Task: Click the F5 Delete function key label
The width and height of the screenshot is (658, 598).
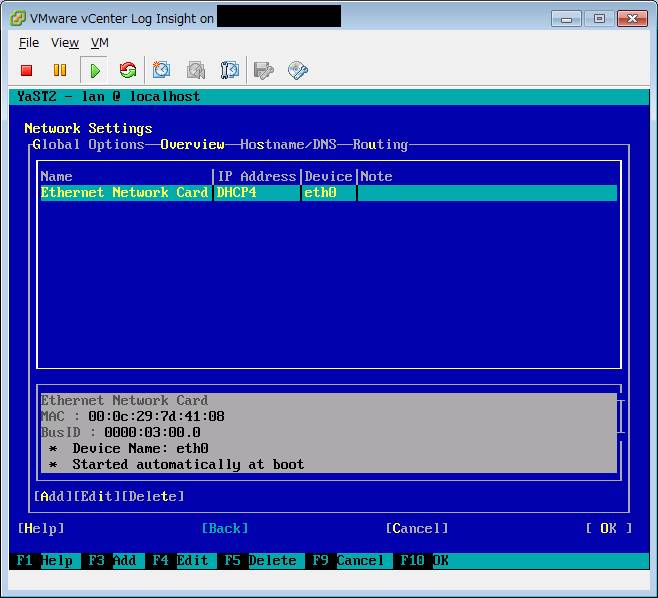Action: pos(260,561)
